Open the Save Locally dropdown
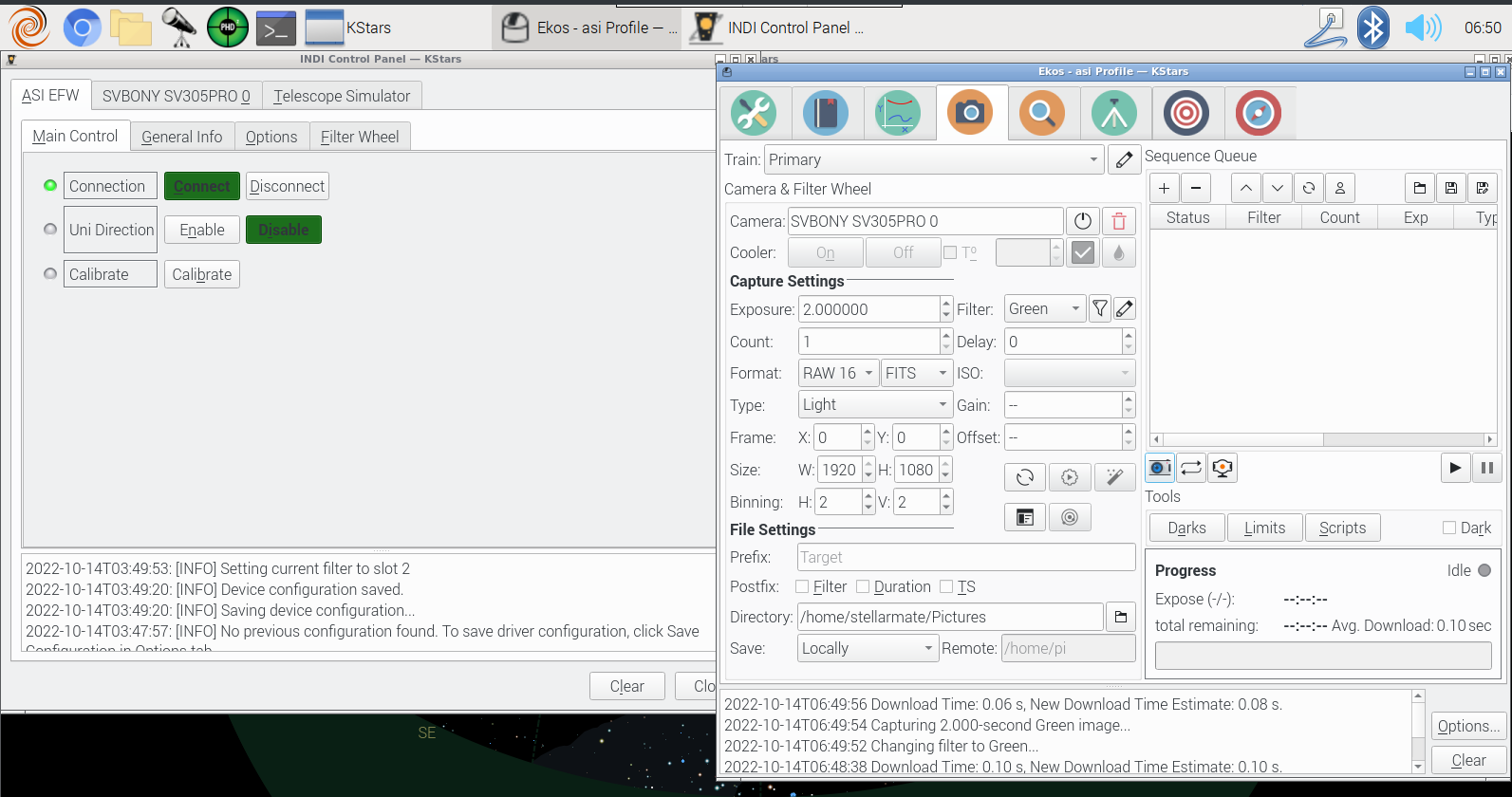The image size is (1512, 797). pyautogui.click(x=868, y=648)
